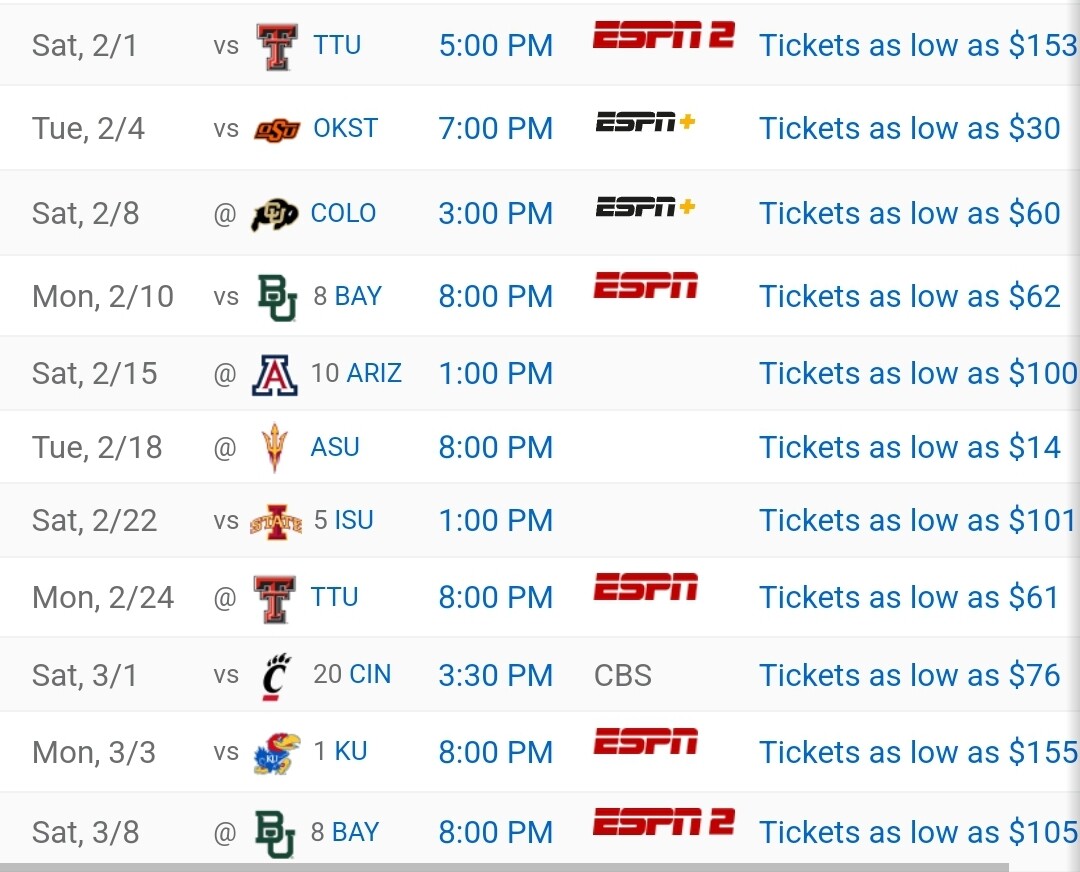Click the OKST team name link
The width and height of the screenshot is (1080, 872).
click(346, 128)
